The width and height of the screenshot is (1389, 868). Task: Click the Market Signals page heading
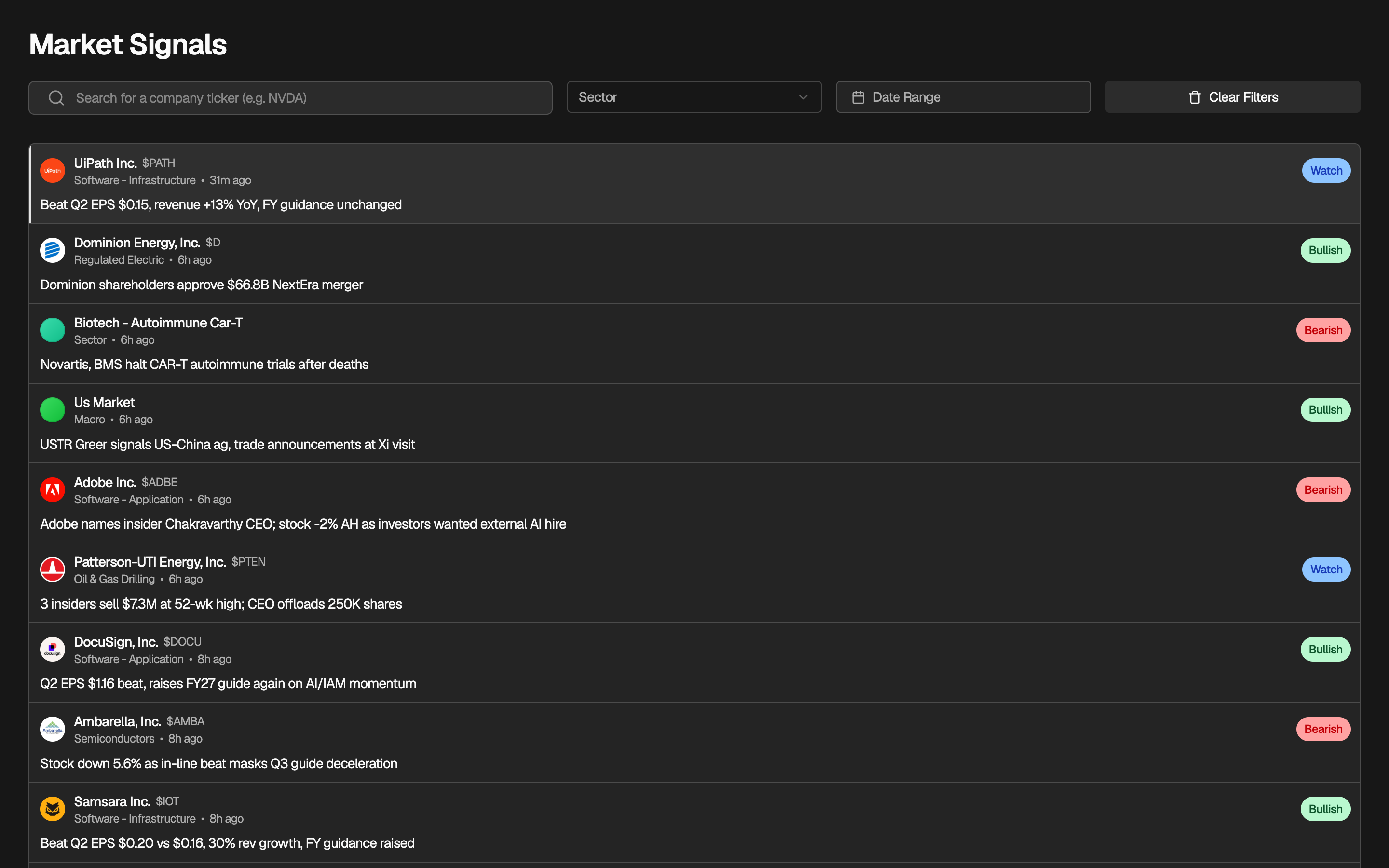tap(128, 44)
